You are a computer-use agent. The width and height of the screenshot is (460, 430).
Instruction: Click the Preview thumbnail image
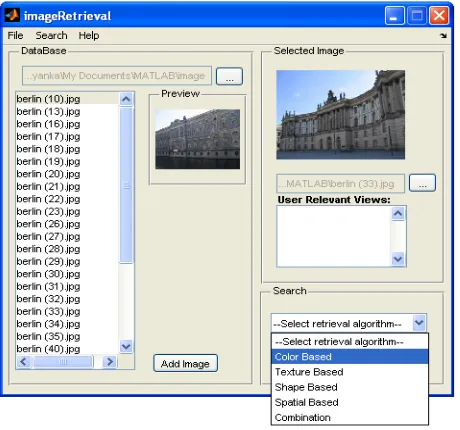click(x=198, y=139)
